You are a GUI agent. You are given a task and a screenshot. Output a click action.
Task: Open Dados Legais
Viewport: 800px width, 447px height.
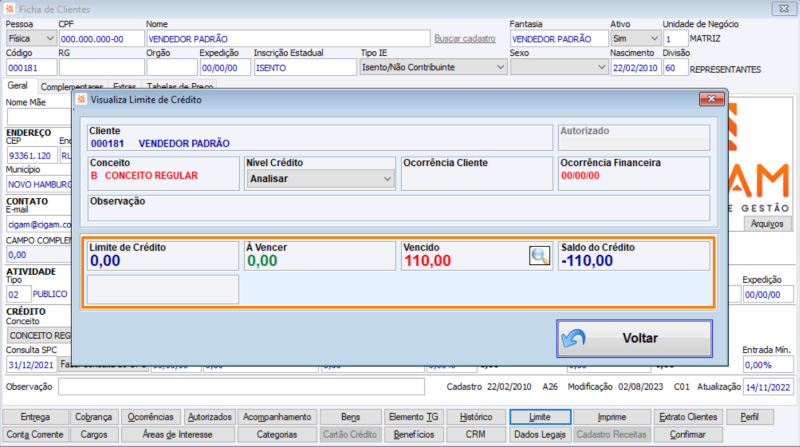(540, 435)
